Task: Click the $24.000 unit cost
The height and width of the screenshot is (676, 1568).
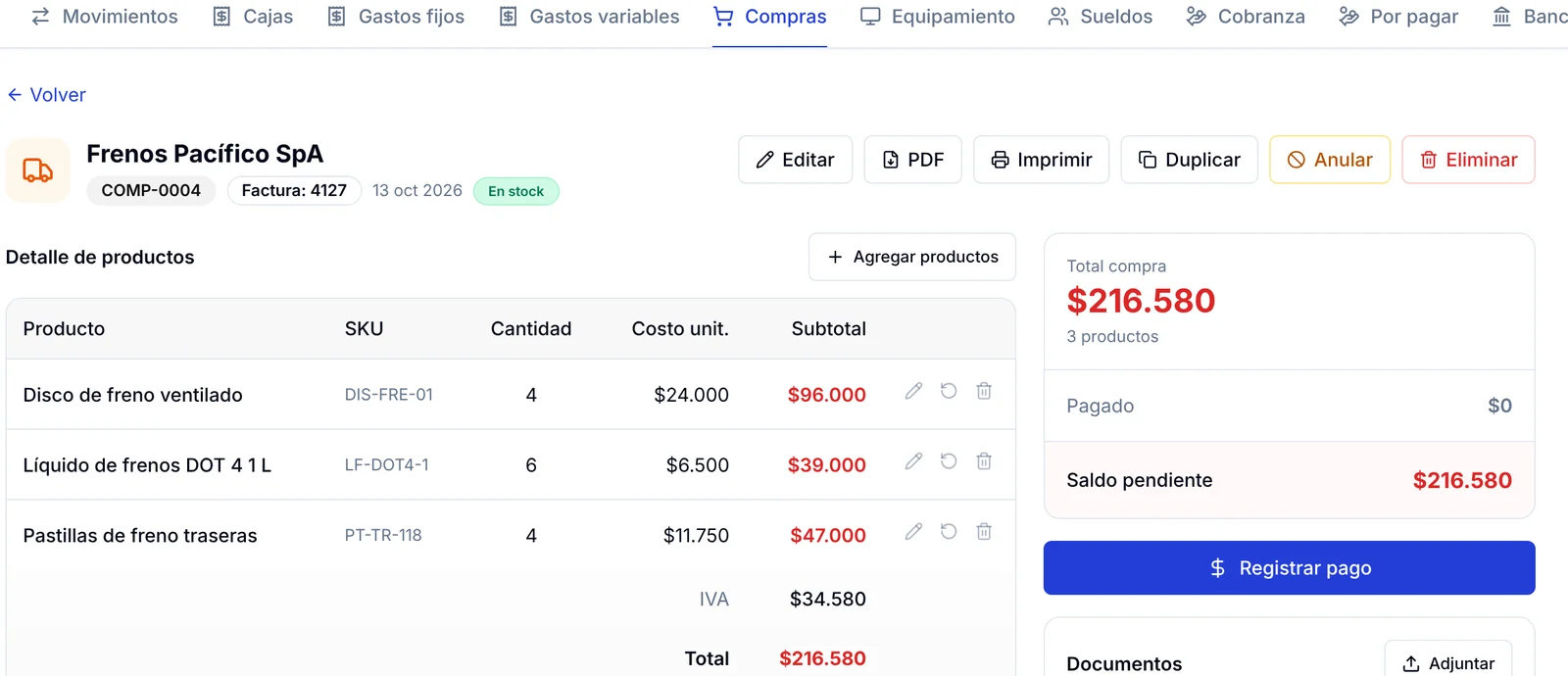Action: pyautogui.click(x=692, y=395)
